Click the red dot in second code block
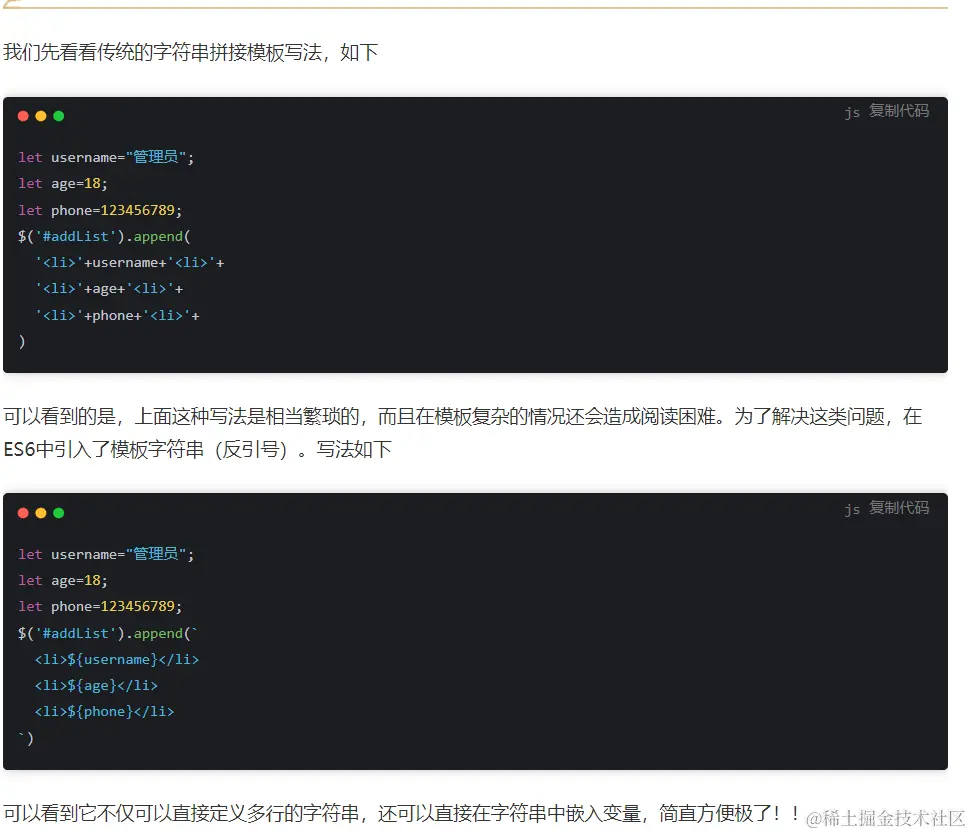 [x=24, y=513]
